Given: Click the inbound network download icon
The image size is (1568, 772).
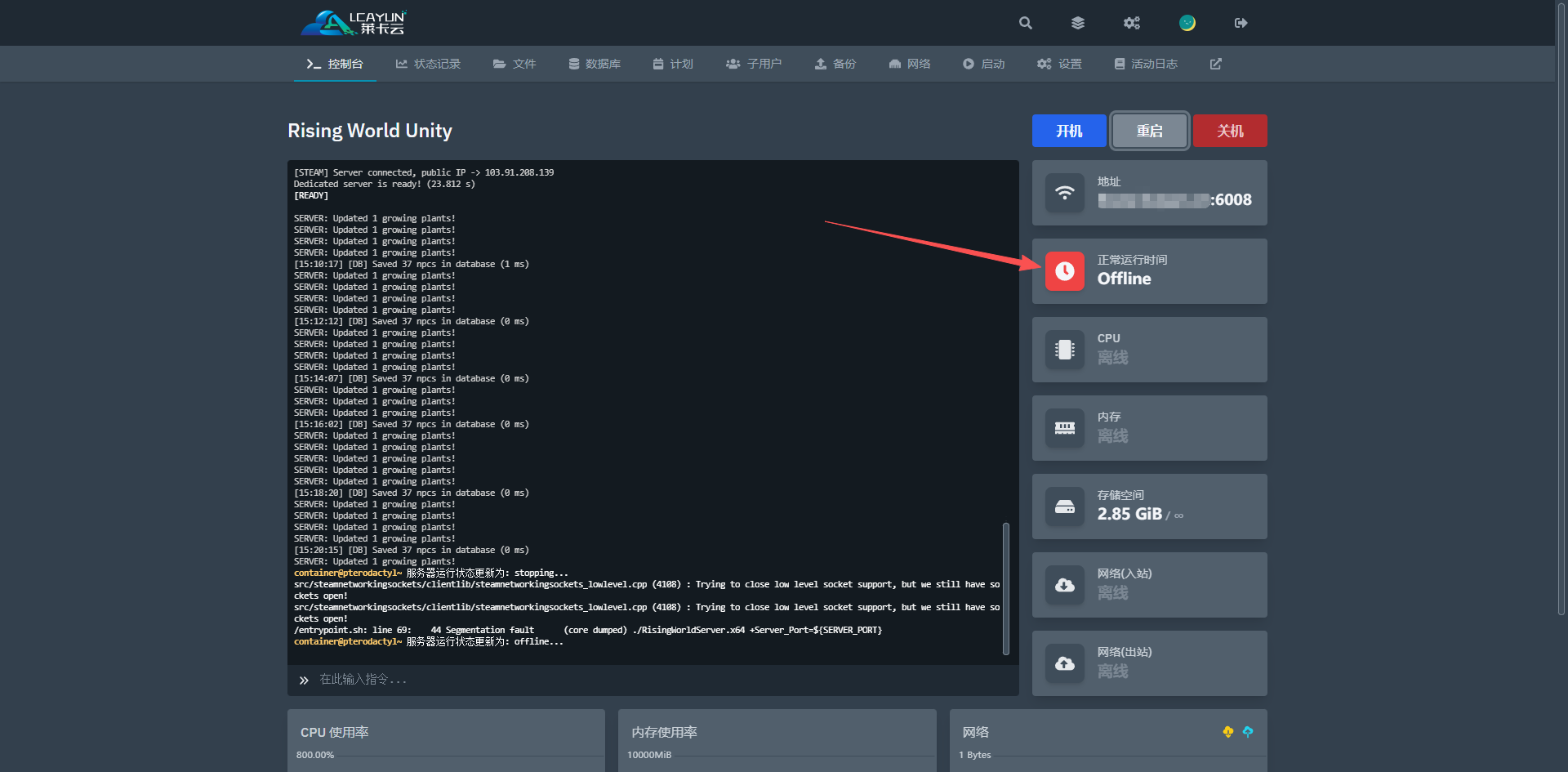Looking at the screenshot, I should point(1065,585).
